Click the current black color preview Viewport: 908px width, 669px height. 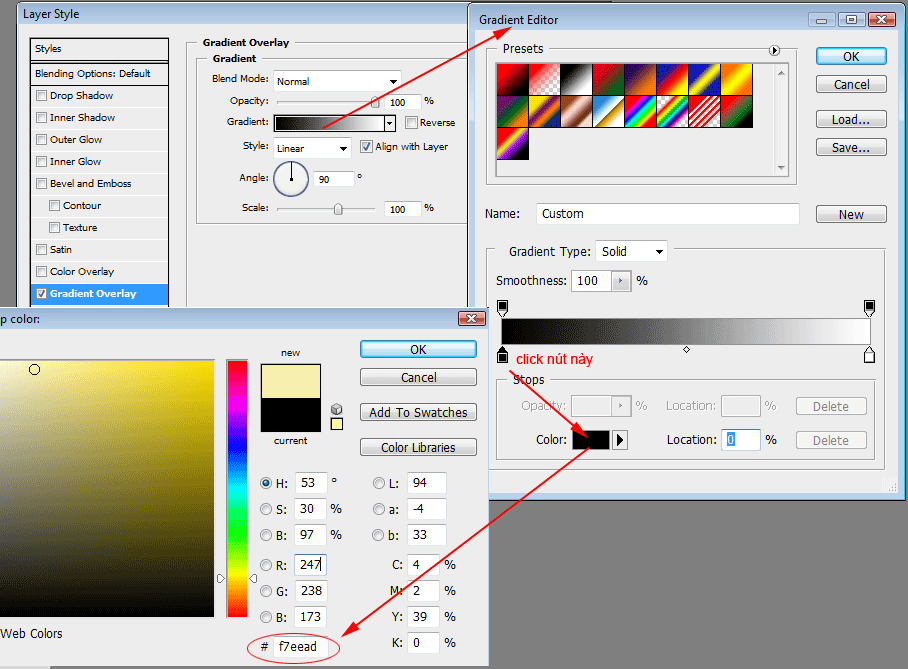[291, 415]
